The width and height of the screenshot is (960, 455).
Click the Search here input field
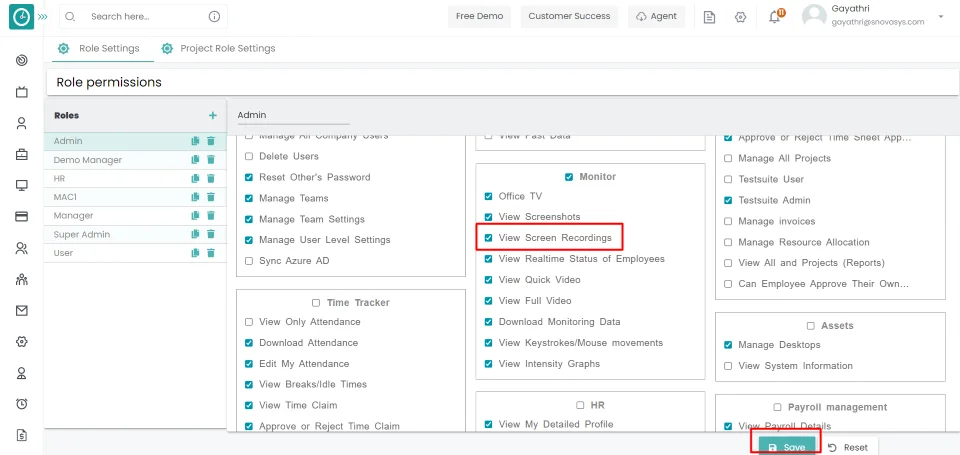[x=140, y=17]
